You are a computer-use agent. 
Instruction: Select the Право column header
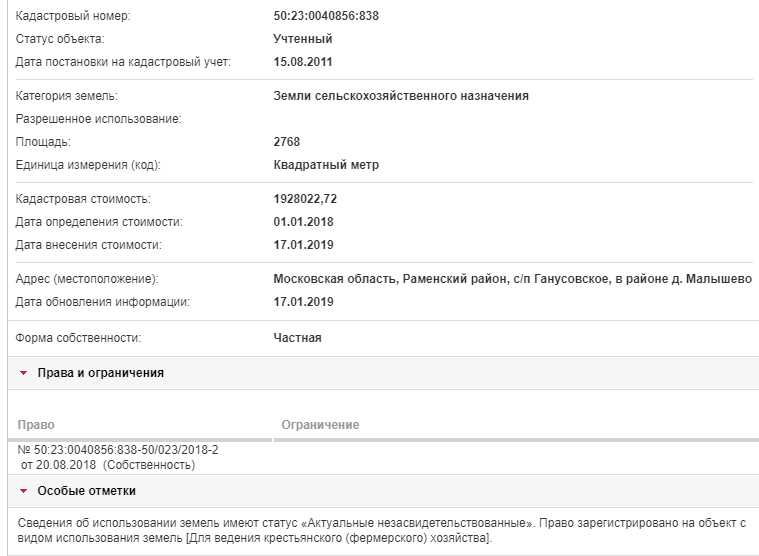click(36, 425)
